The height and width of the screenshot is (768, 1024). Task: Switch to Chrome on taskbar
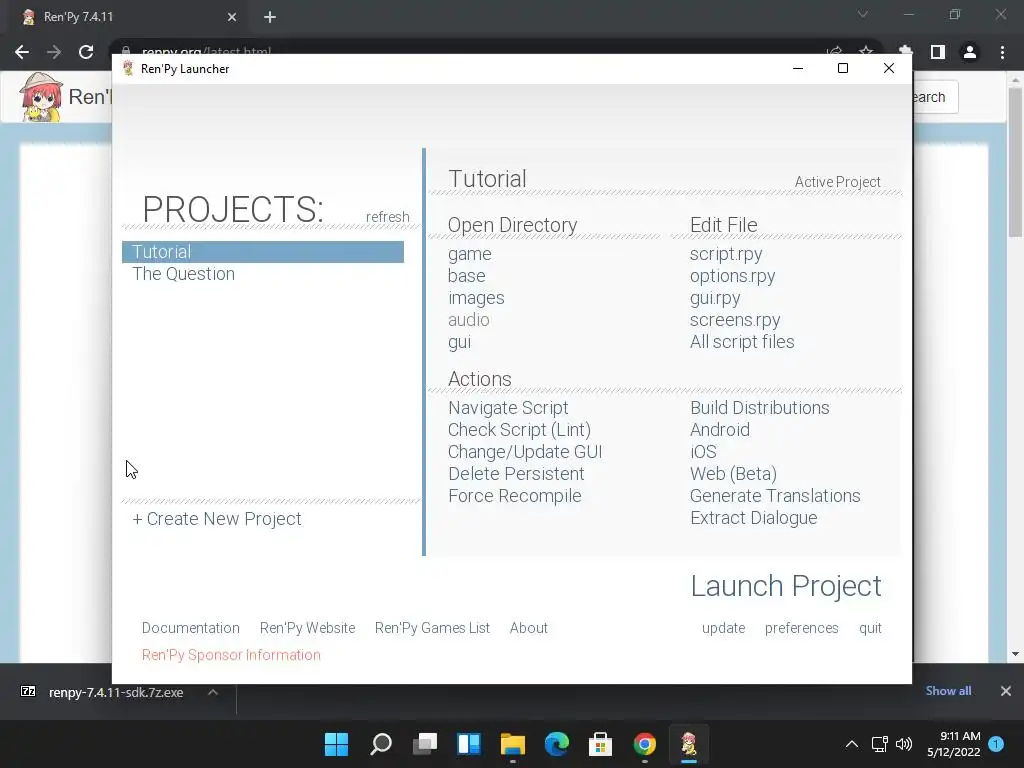(645, 744)
